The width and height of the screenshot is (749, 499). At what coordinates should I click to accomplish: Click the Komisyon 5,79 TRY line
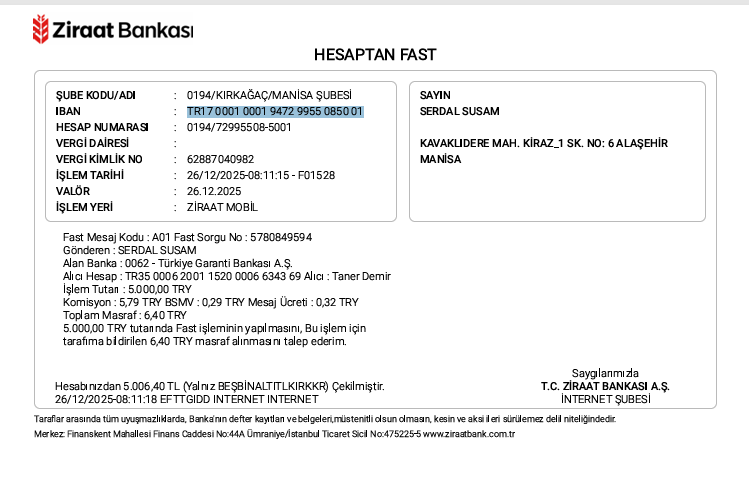[211, 302]
